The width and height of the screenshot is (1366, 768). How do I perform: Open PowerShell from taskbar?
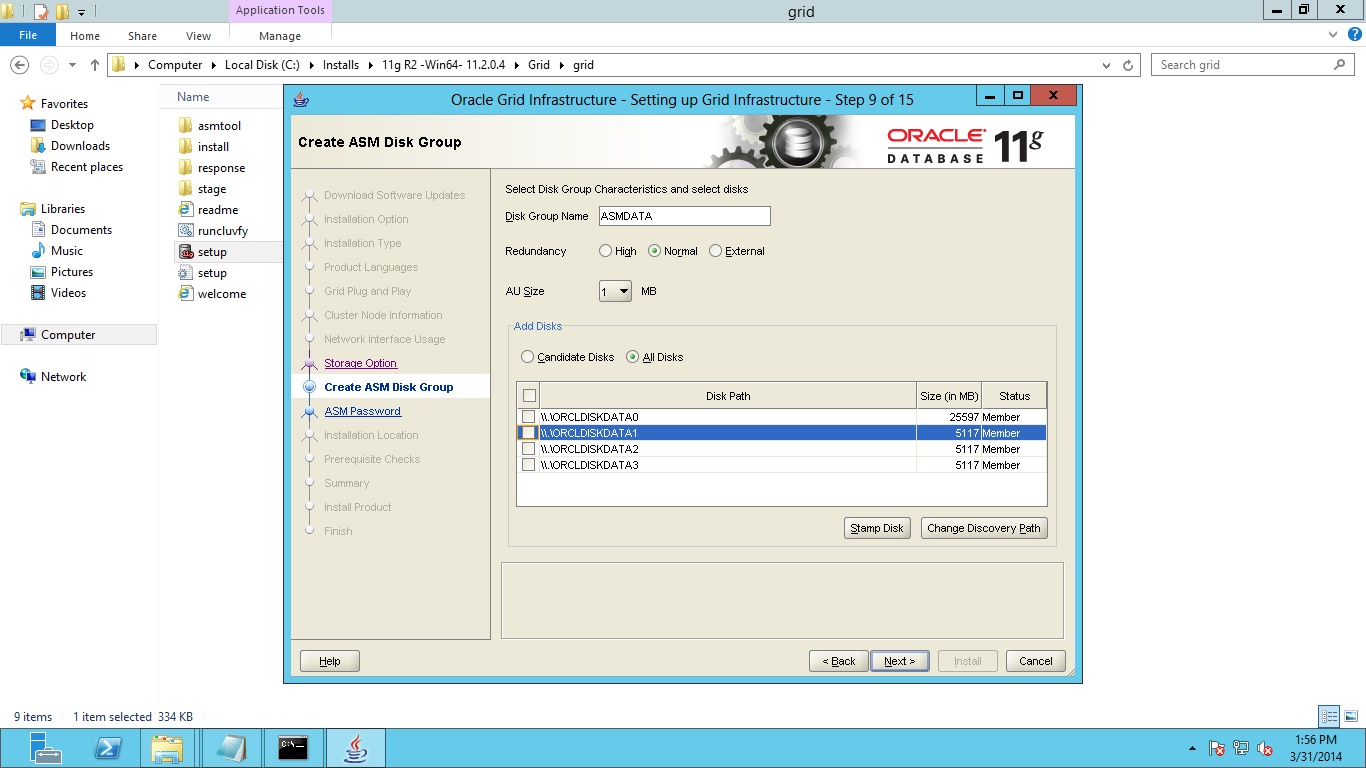click(x=107, y=748)
